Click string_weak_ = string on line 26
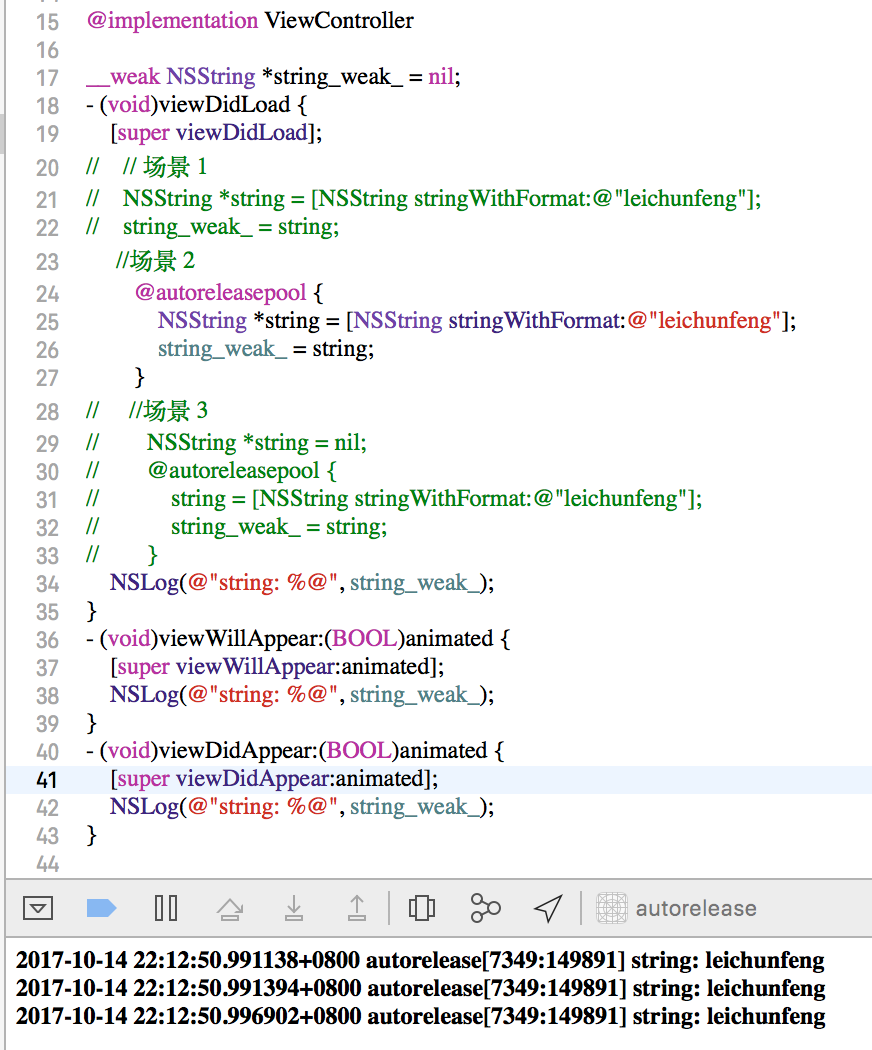This screenshot has height=1050, width=872. [x=266, y=349]
